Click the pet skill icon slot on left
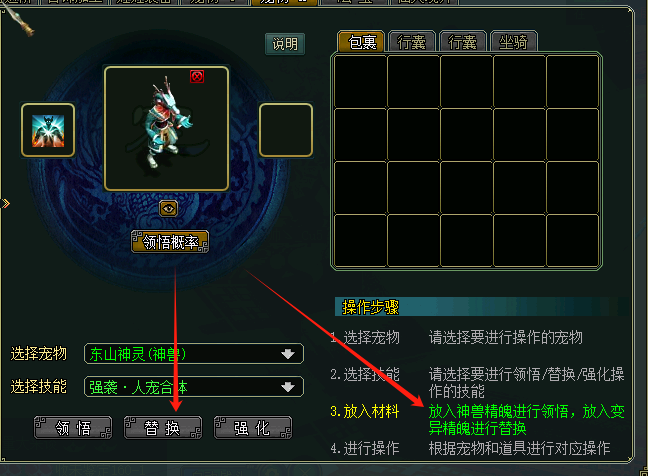Screen dimensions: 648x476 [x=48, y=130]
